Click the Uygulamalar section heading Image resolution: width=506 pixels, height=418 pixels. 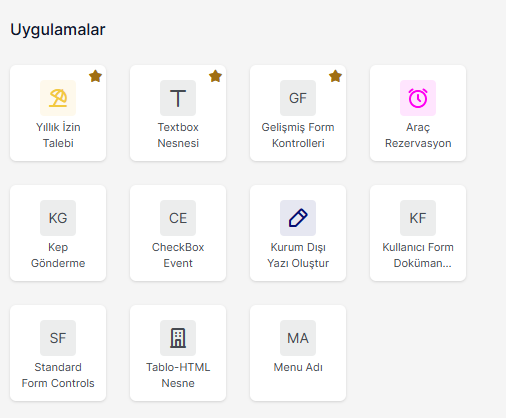coord(58,30)
